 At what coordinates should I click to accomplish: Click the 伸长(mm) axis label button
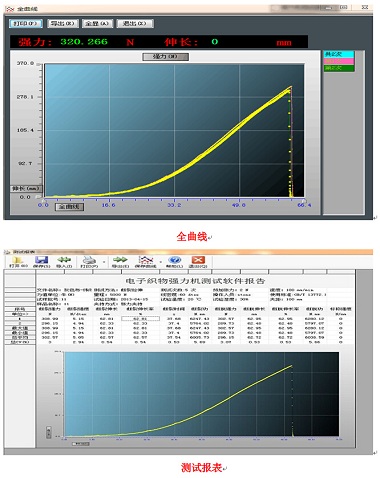26,188
